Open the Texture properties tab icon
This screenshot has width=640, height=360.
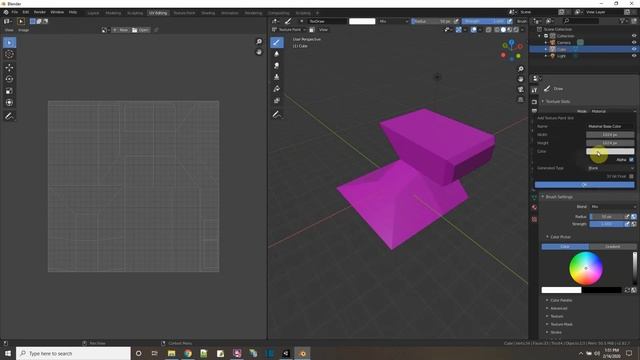534,220
